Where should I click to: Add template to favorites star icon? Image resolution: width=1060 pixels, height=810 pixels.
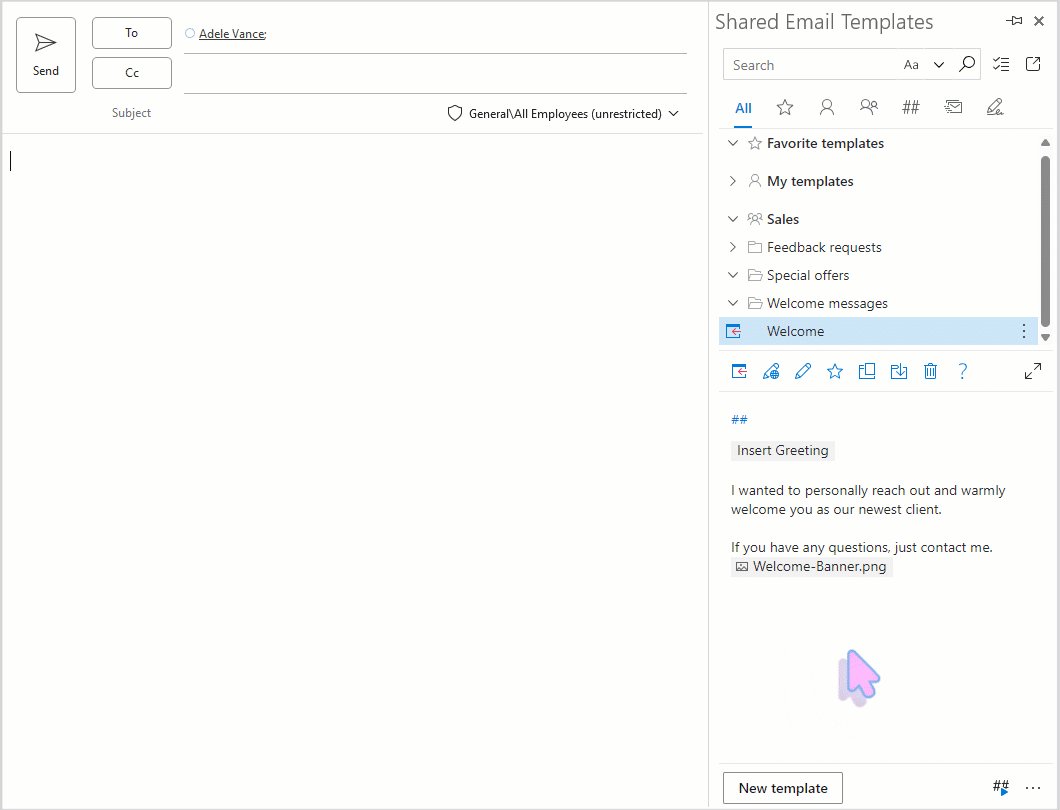[835, 371]
